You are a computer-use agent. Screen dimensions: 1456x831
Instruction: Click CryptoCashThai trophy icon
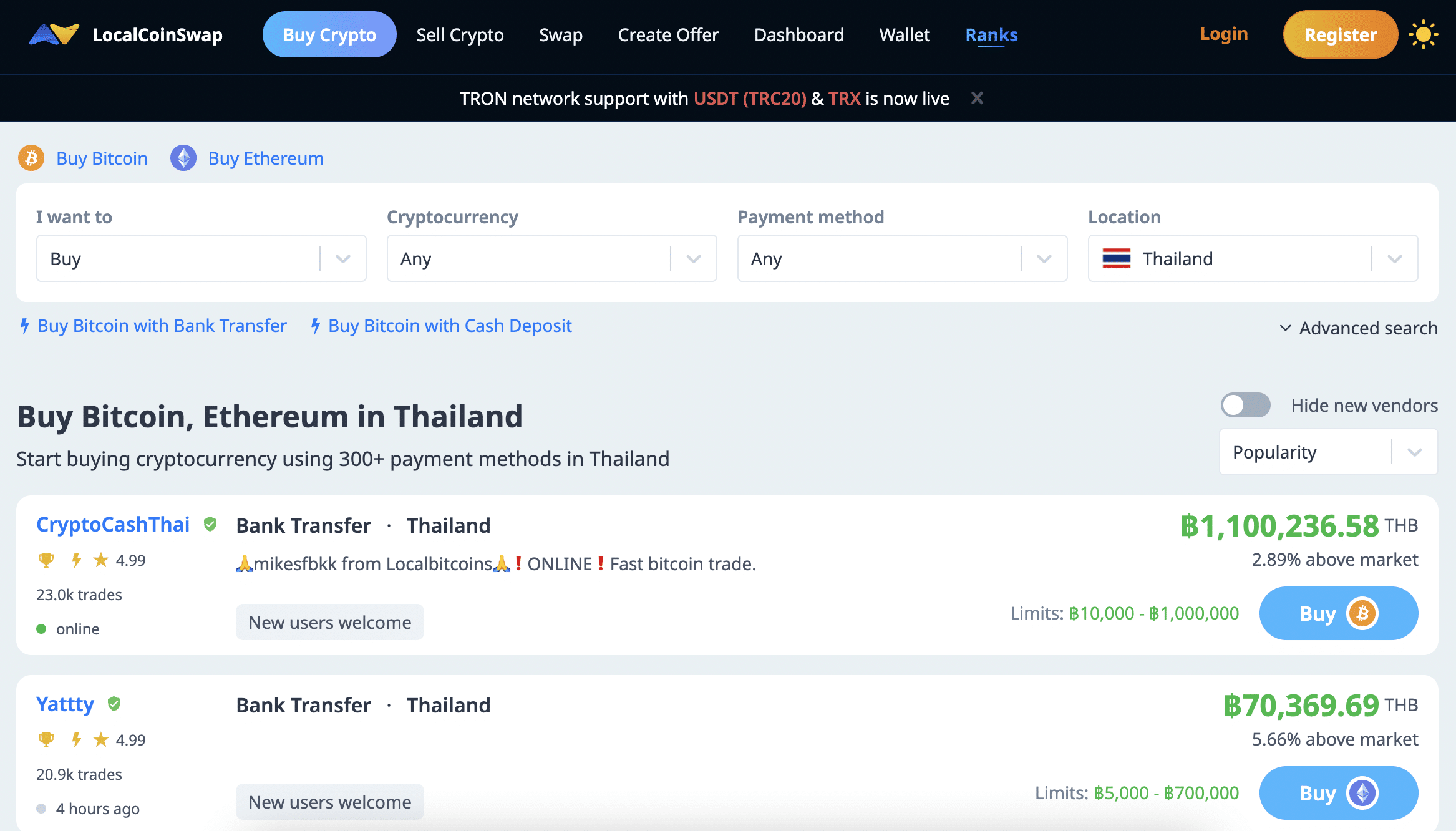tap(46, 560)
